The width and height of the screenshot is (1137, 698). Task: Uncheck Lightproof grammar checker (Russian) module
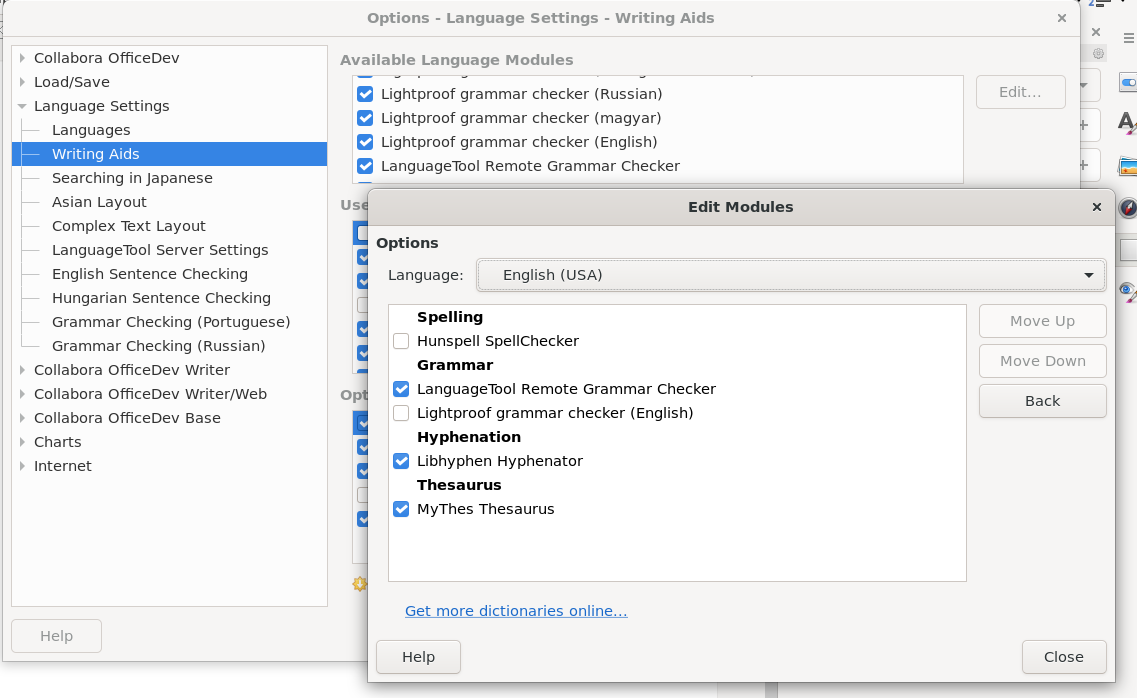click(x=365, y=94)
